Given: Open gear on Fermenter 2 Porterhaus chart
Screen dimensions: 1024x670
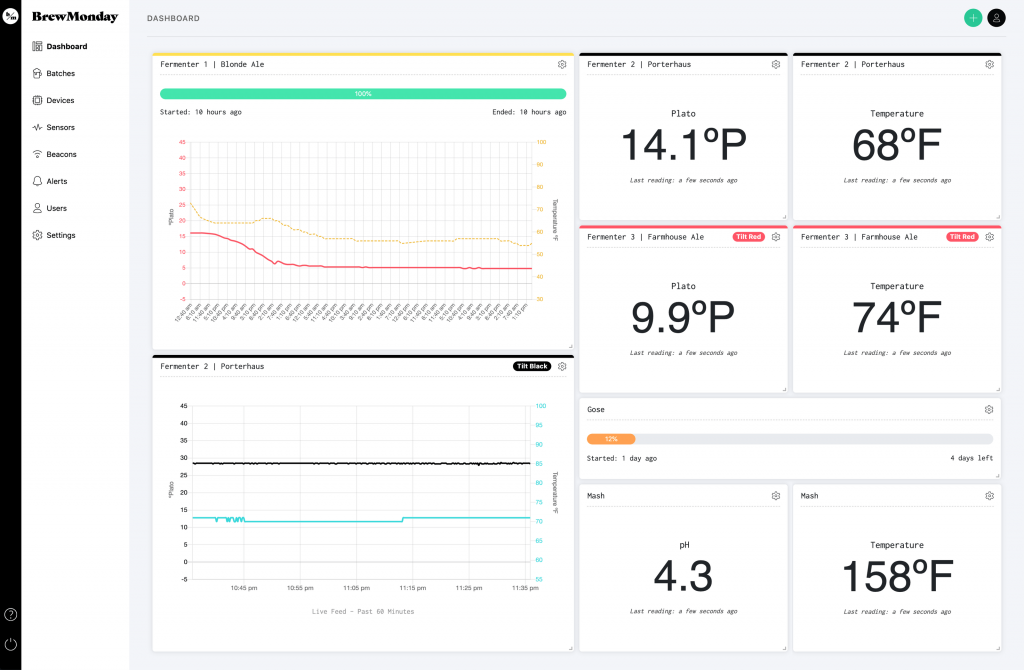Looking at the screenshot, I should pos(562,366).
